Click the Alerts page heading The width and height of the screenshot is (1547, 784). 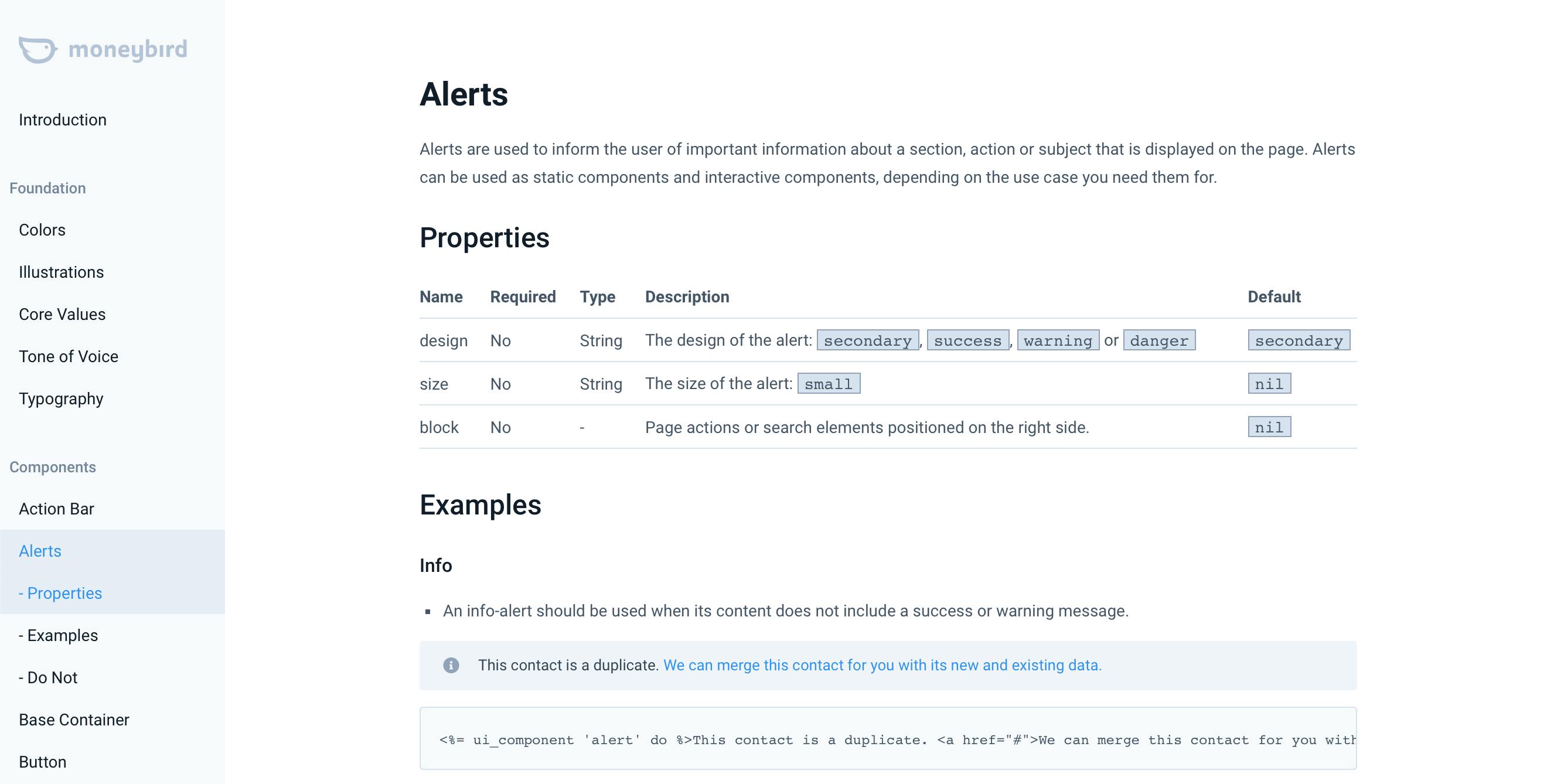(464, 94)
